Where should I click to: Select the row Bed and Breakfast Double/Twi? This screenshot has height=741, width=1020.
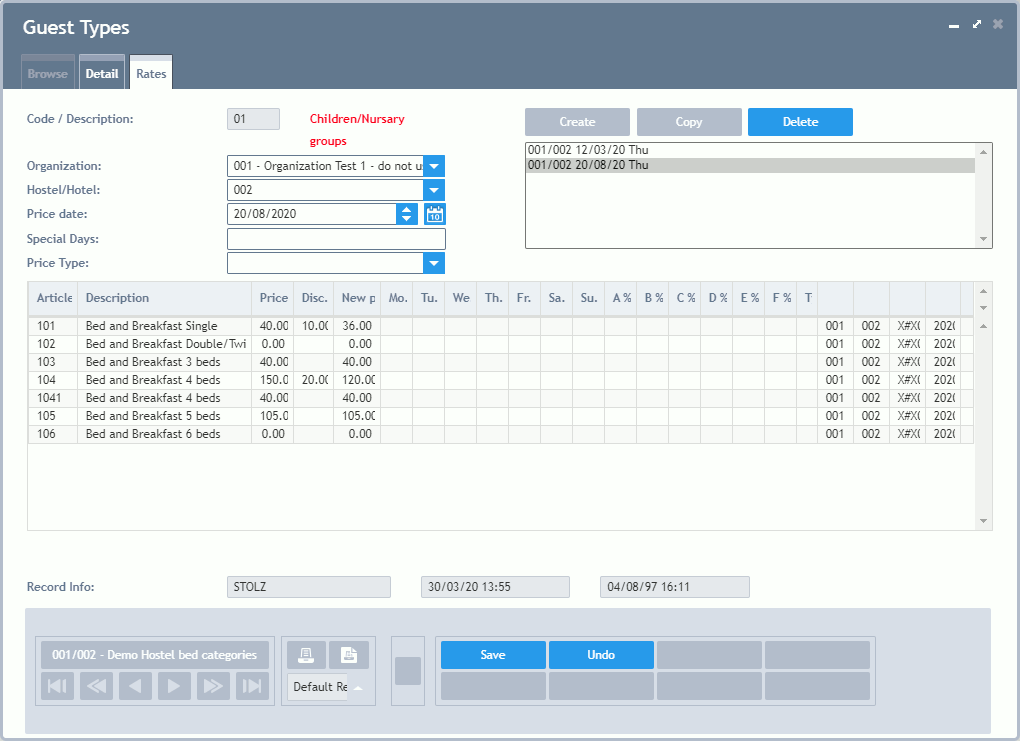point(501,344)
